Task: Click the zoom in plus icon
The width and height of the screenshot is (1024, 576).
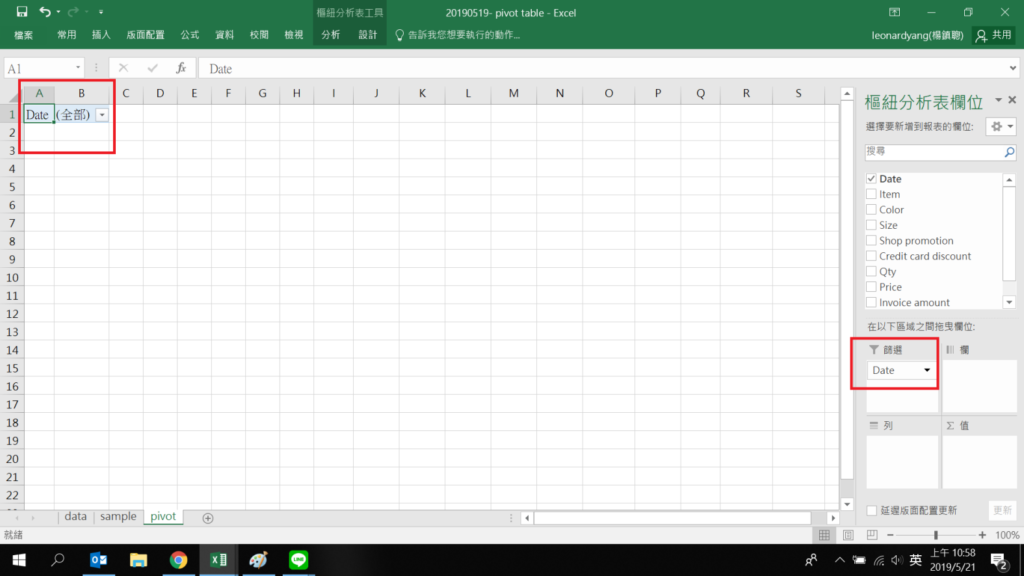Action: tap(983, 535)
